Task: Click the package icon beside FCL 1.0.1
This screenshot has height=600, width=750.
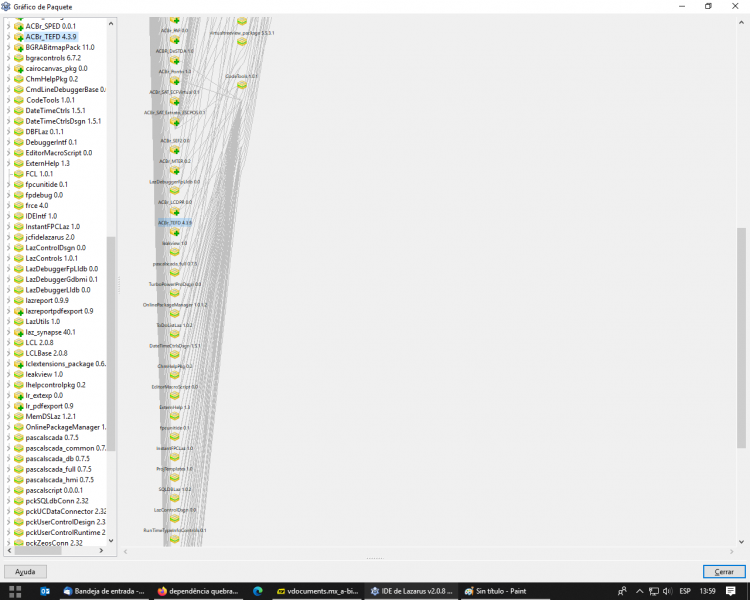Action: click(19, 174)
